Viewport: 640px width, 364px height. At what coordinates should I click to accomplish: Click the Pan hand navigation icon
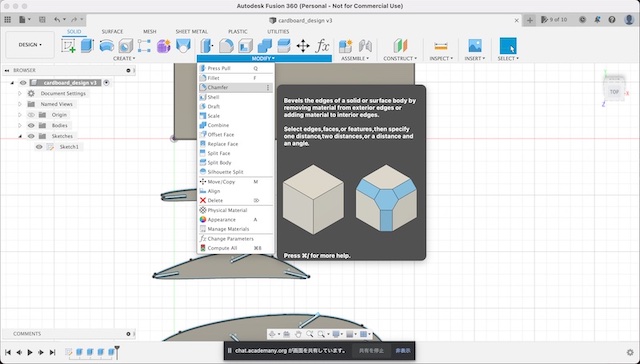(298, 334)
